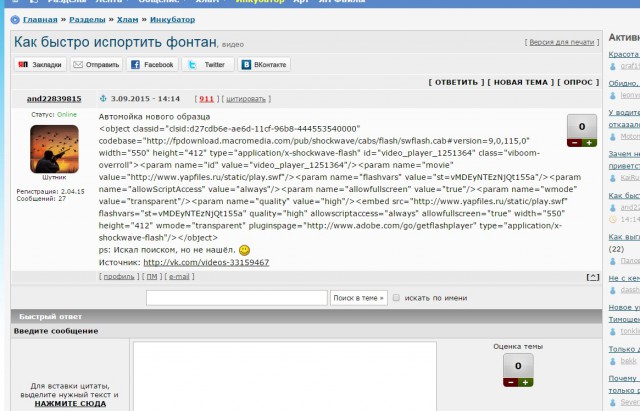Share via the Закладки button
640x411 pixels.
40,64
